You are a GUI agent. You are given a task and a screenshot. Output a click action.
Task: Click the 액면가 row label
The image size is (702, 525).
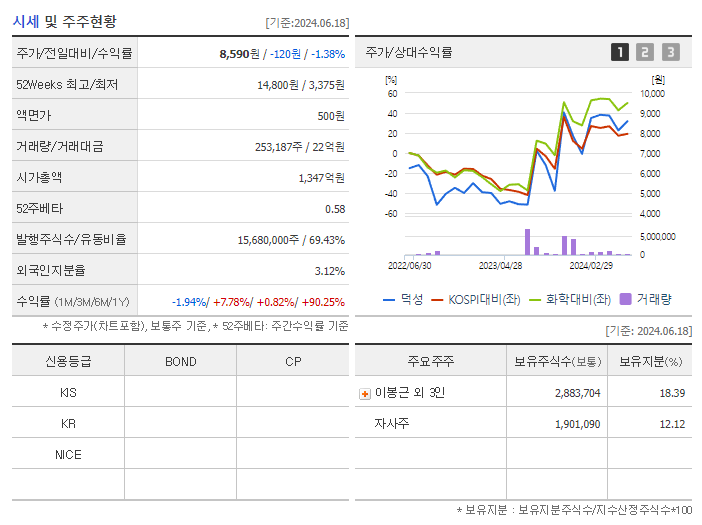point(34,115)
